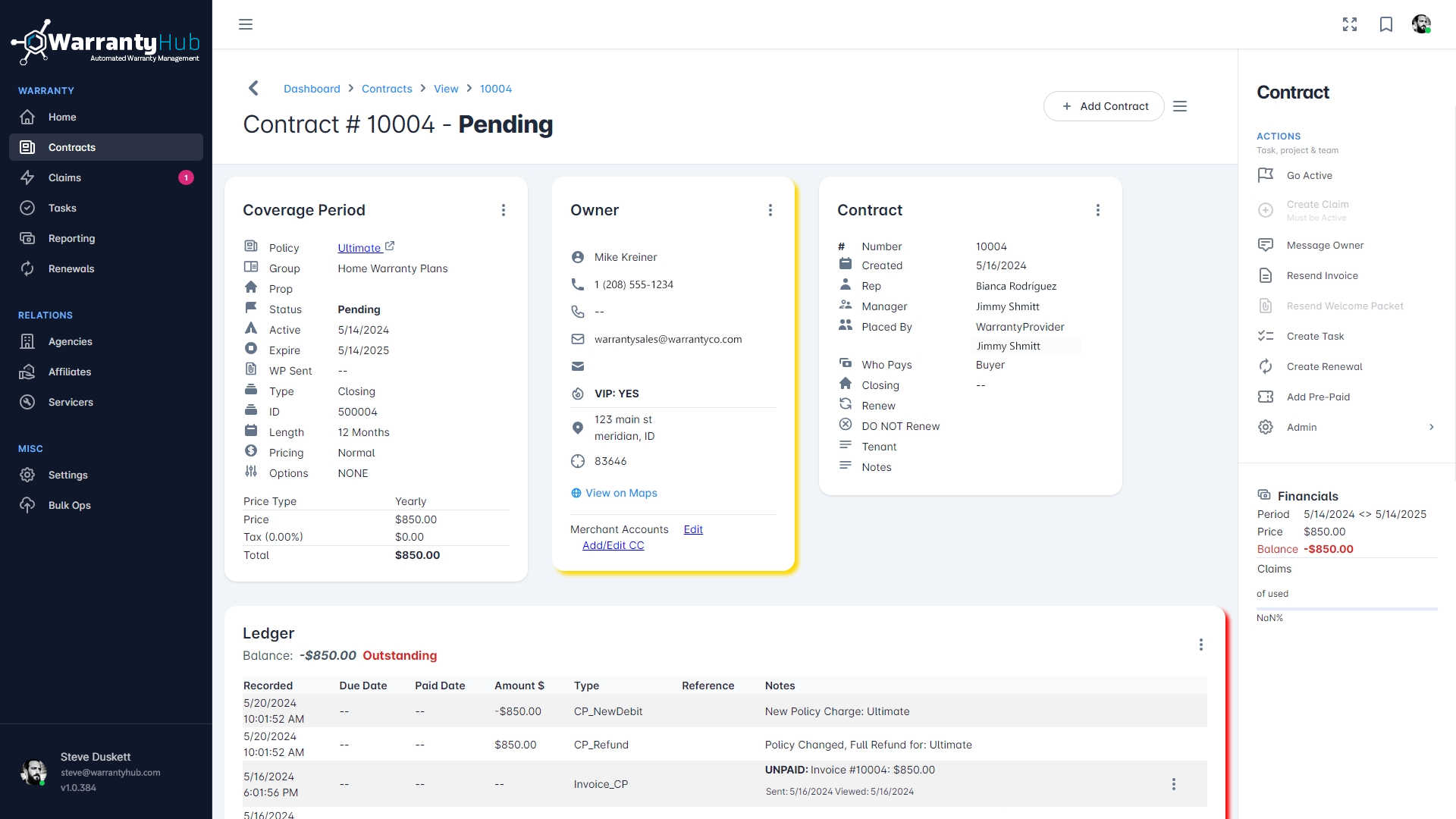Toggle the hamburger menu at top left

[246, 24]
